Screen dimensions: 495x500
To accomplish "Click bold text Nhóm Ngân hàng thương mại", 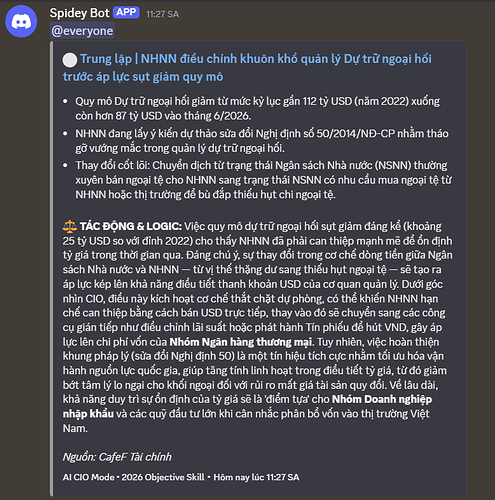I will tap(241, 342).
